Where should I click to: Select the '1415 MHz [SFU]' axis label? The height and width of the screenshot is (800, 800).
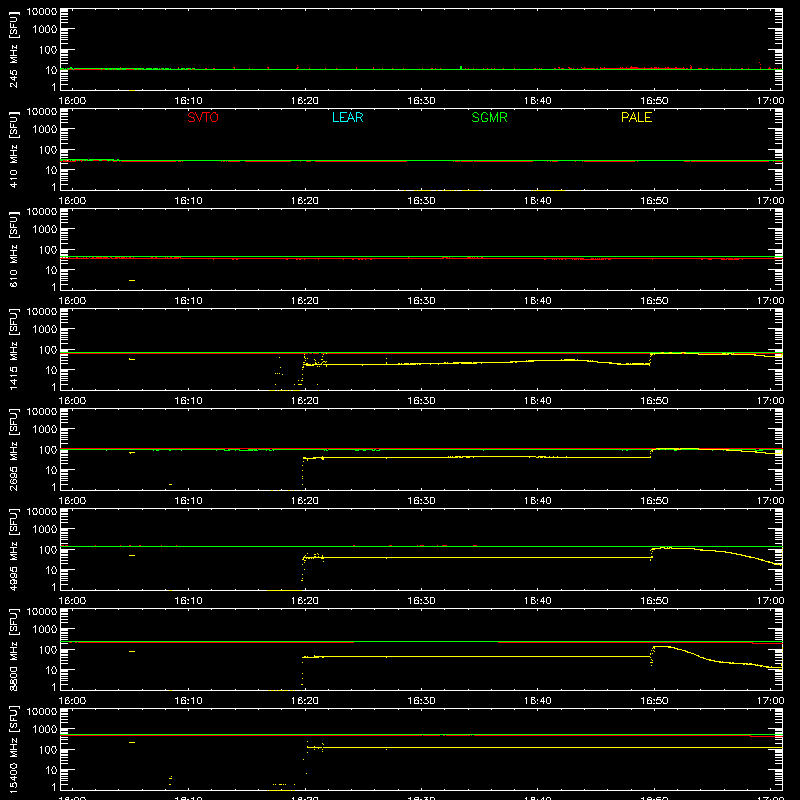14,350
